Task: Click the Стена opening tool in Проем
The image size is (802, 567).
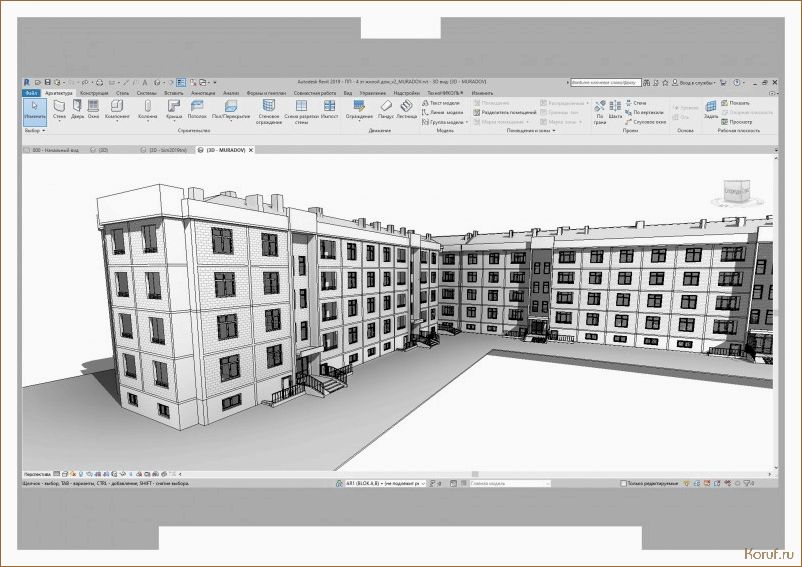Action: (636, 103)
